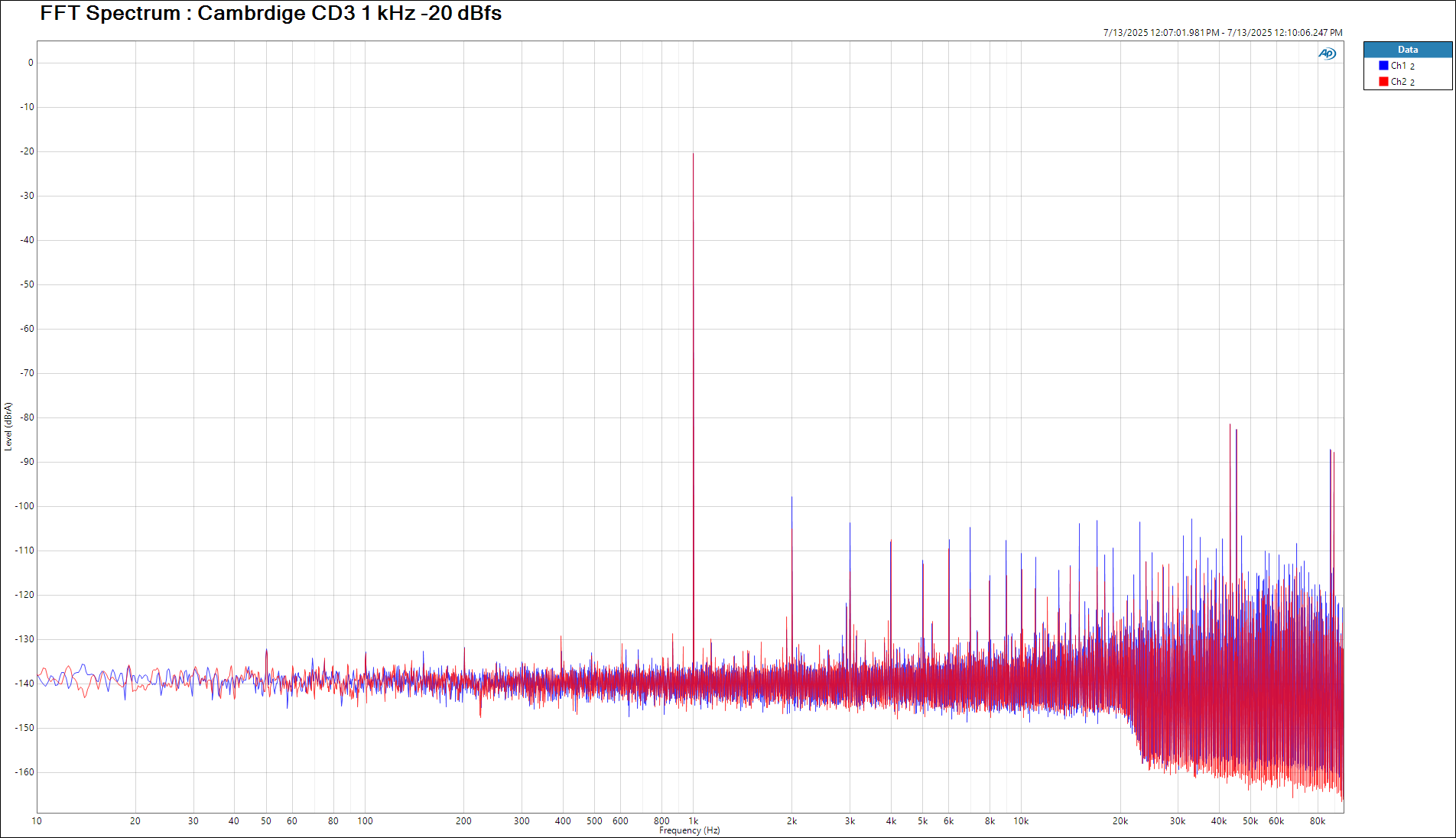Click the 1k tick on frequency axis

(x=694, y=821)
